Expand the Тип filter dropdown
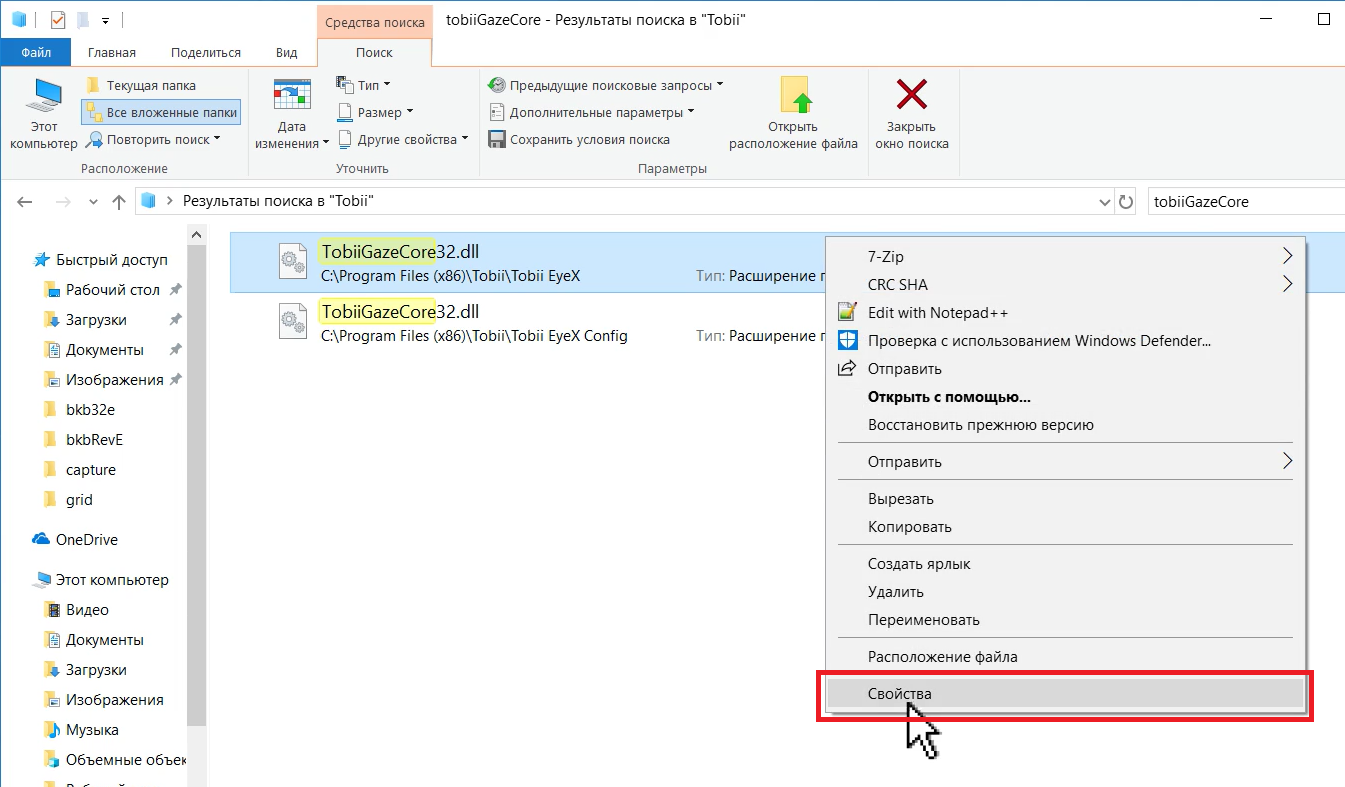The height and width of the screenshot is (787, 1345). coord(364,86)
